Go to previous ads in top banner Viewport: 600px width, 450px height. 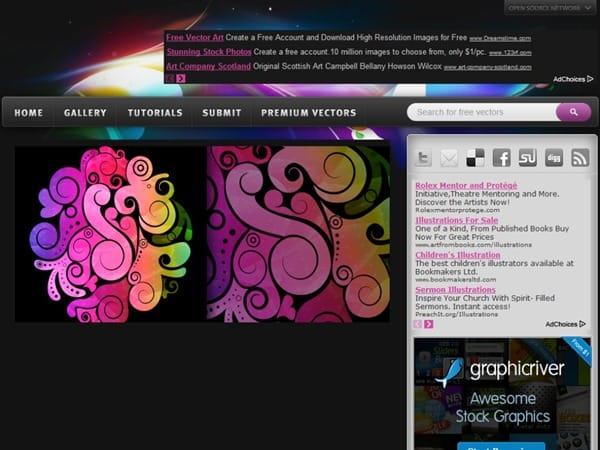coord(170,78)
